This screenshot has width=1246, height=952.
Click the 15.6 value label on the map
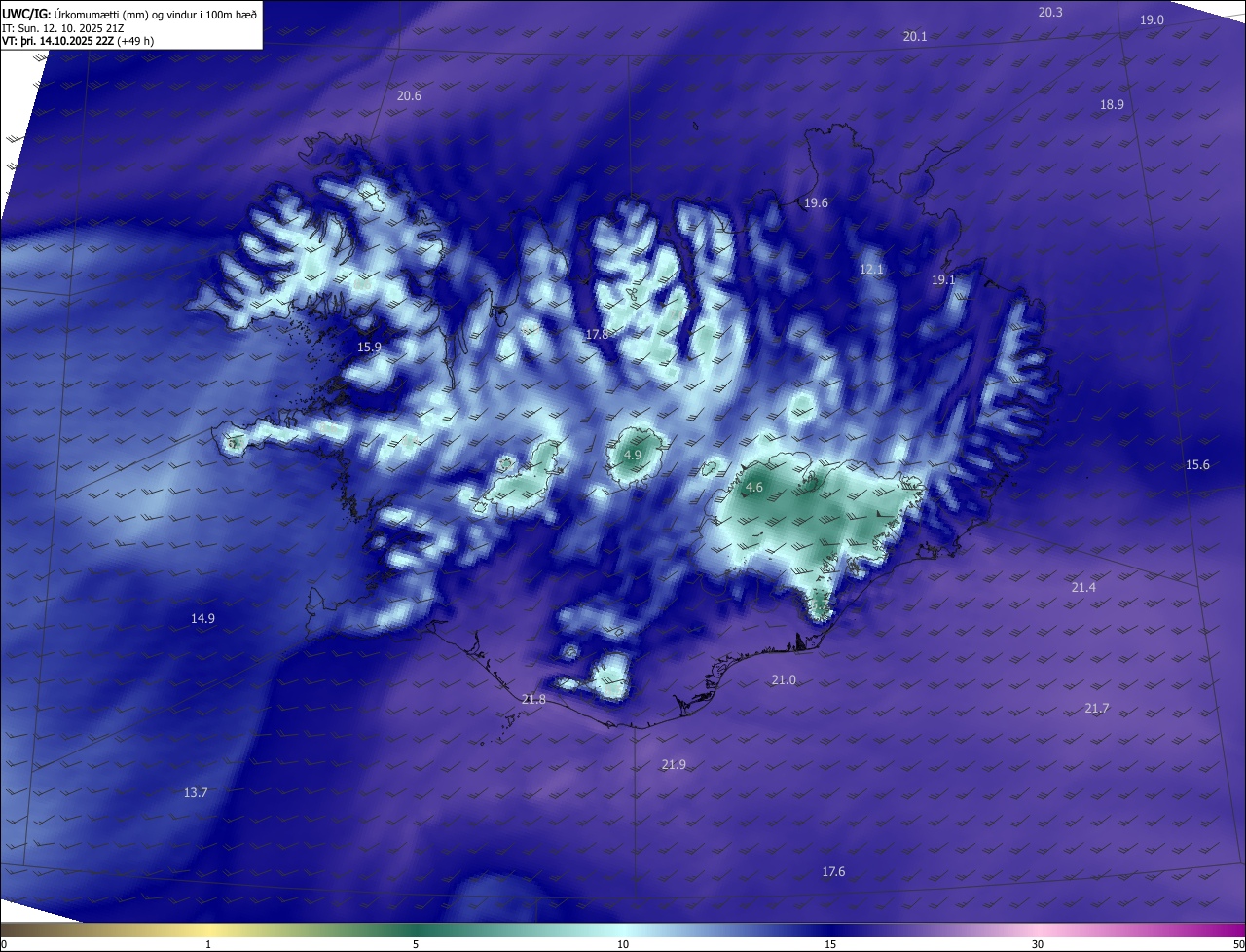[1197, 464]
